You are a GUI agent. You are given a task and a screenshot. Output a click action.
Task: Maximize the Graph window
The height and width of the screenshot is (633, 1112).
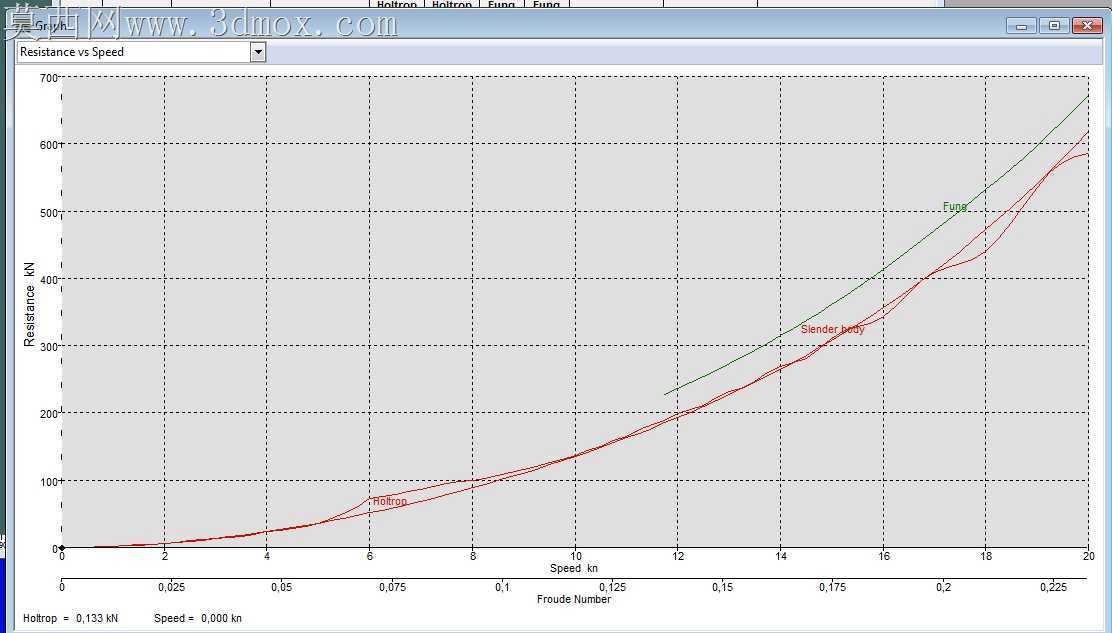[1055, 26]
